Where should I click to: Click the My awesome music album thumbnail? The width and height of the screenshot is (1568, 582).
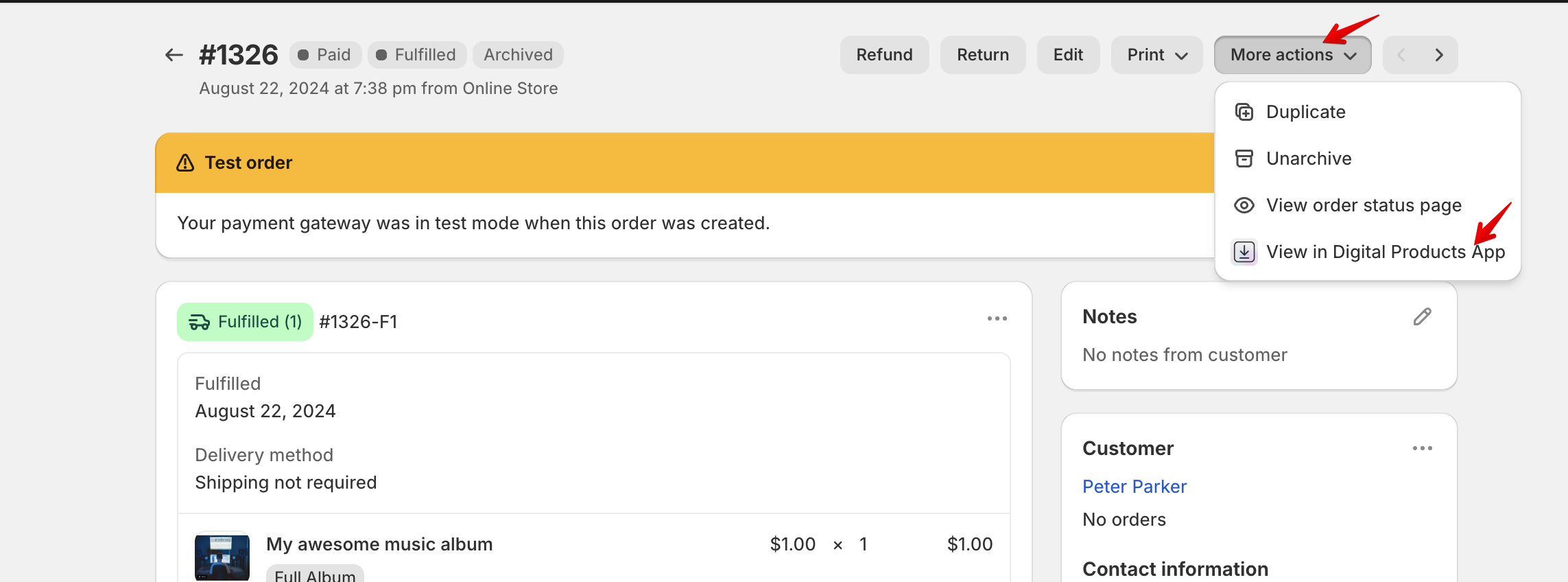tap(222, 557)
